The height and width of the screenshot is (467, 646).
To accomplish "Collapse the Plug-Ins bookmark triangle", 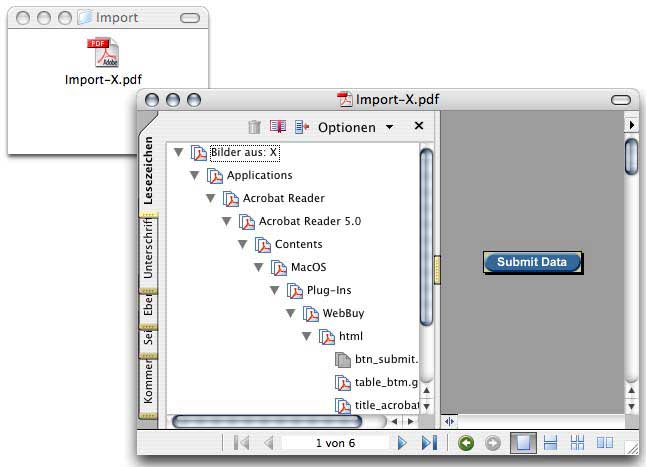I will tap(275, 290).
